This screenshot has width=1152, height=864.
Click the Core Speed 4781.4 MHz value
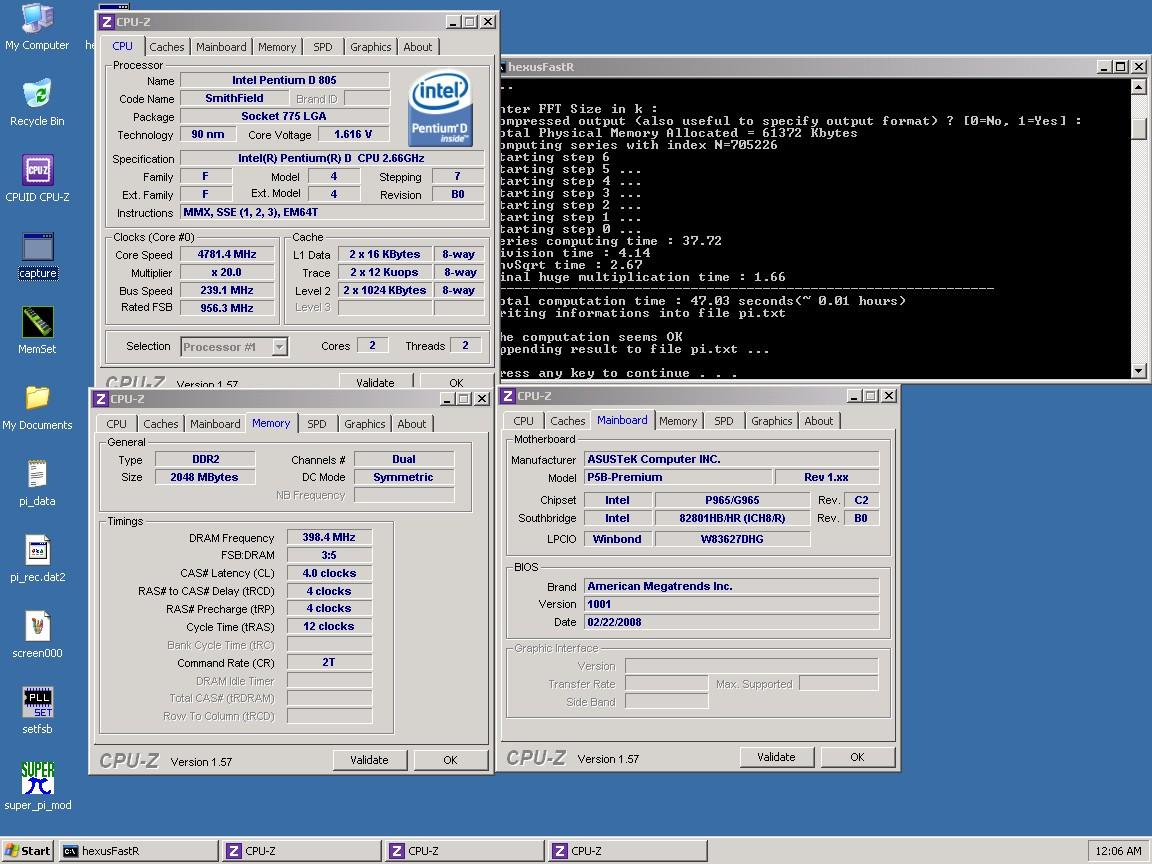[x=227, y=254]
